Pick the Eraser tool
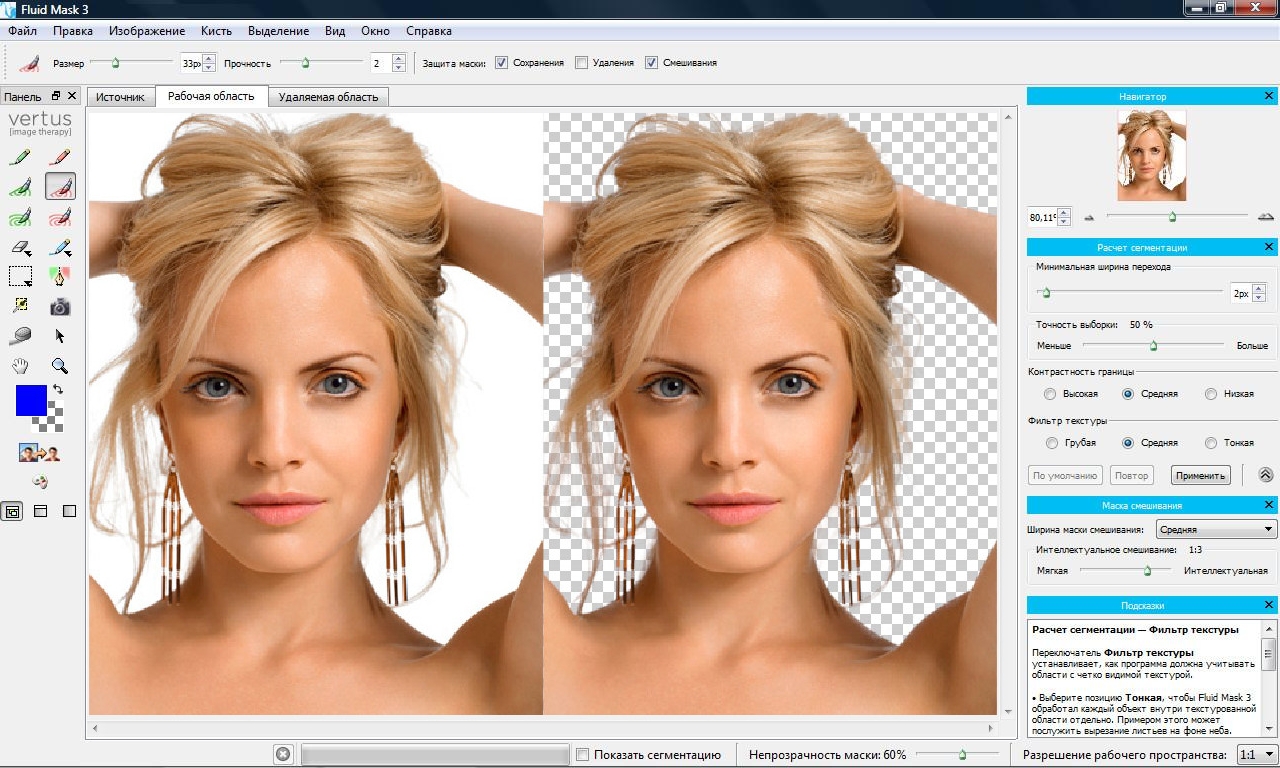The image size is (1280, 768). click(x=20, y=247)
